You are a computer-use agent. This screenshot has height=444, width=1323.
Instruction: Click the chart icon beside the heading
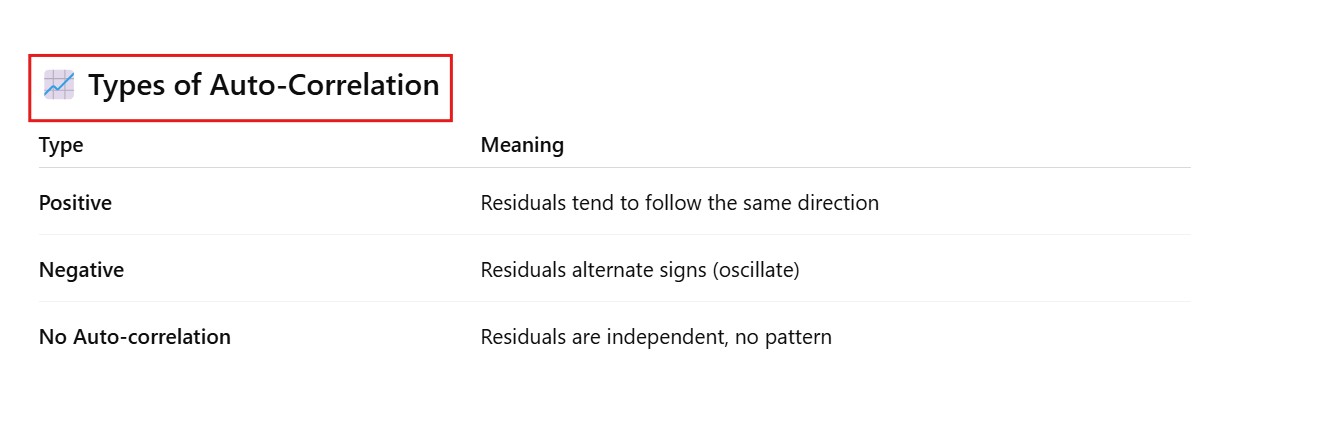(59, 86)
